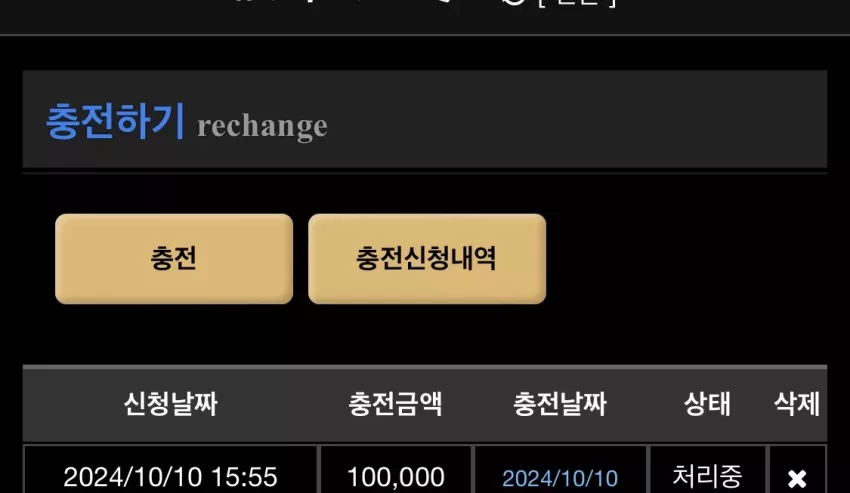850x493 pixels.
Task: Click the 충전금액 column header
Action: [395, 404]
